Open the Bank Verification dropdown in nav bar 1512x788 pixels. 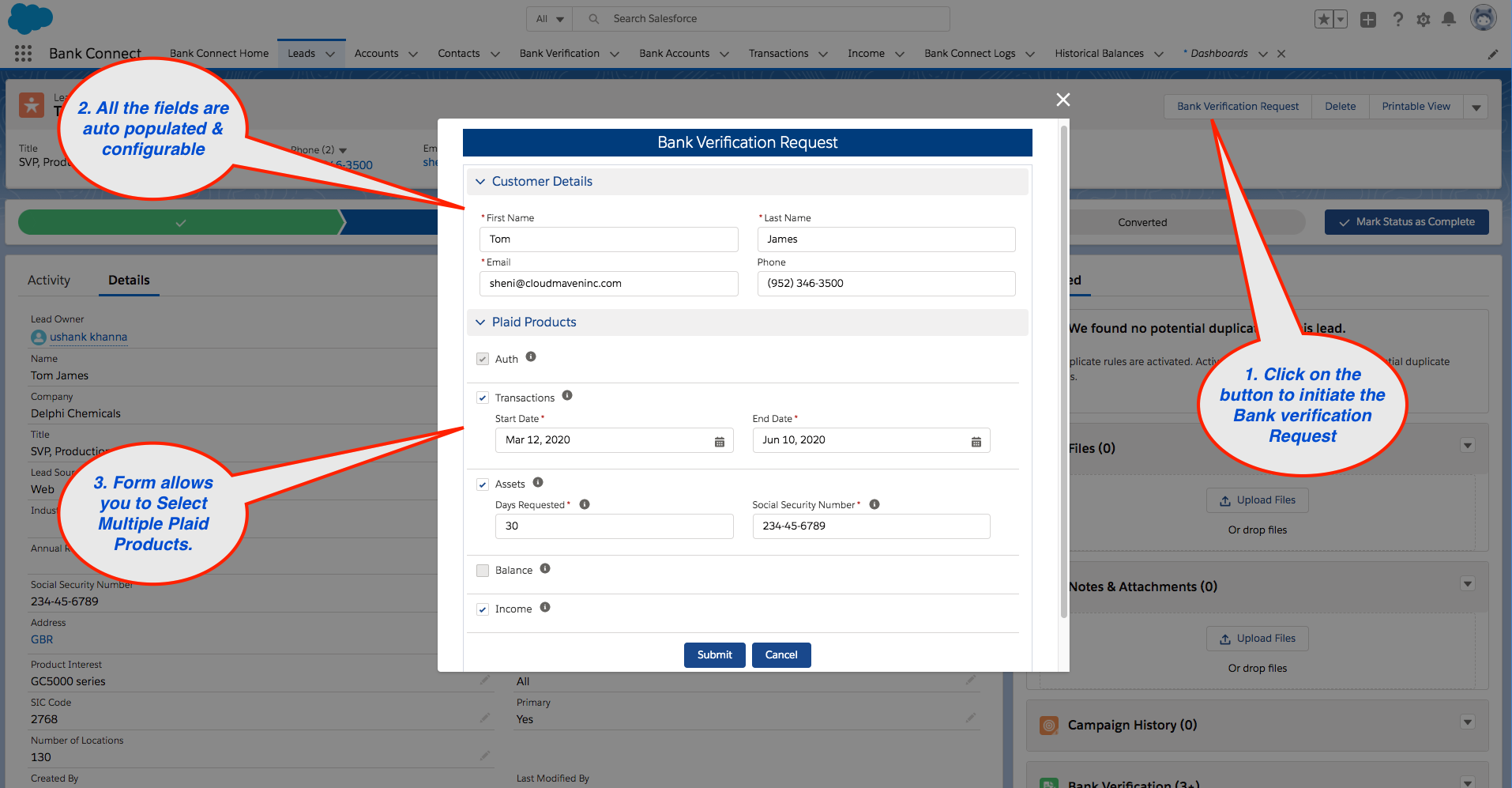615,53
